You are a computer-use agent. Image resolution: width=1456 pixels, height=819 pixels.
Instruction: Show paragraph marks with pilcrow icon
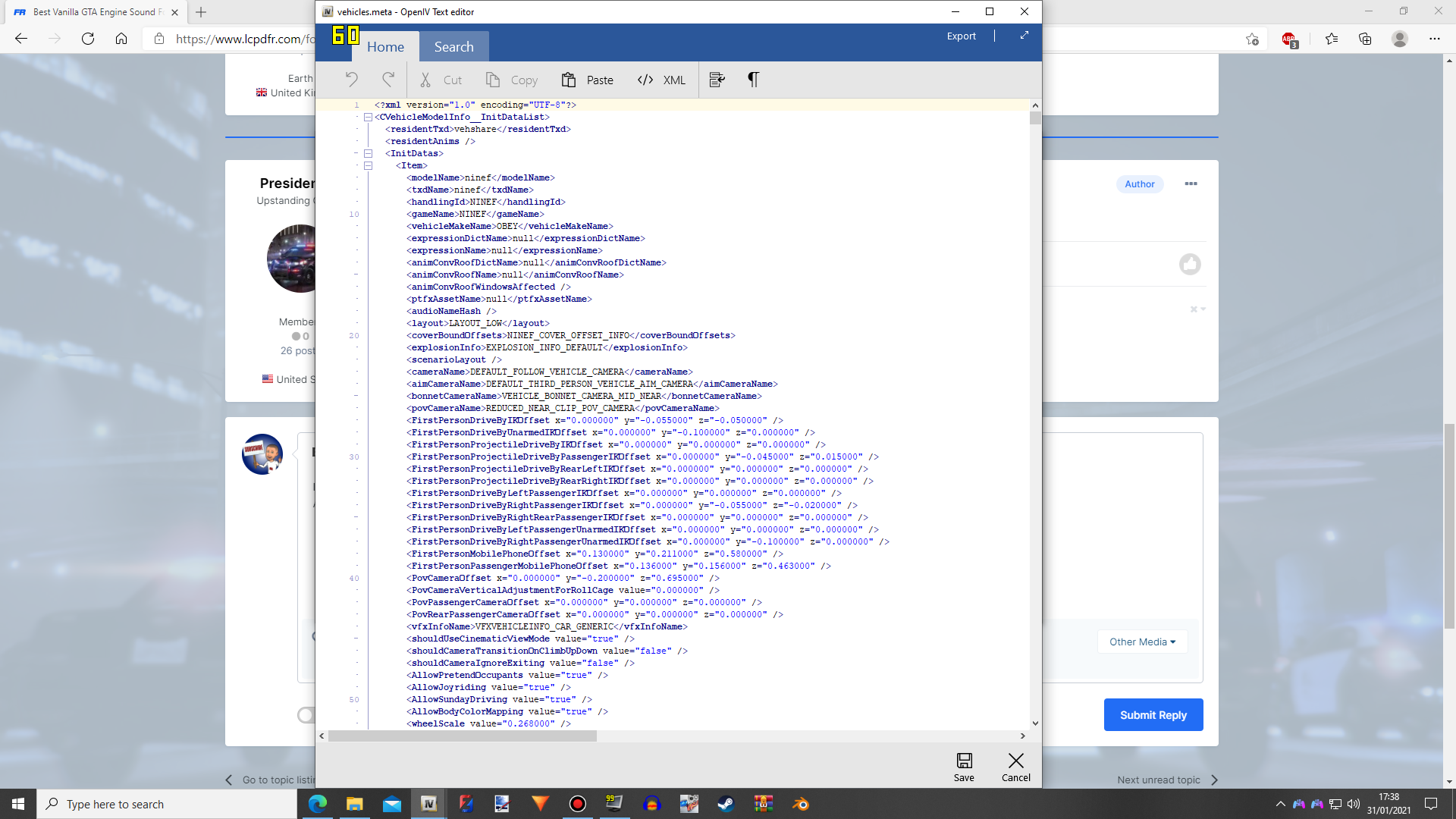(x=753, y=80)
